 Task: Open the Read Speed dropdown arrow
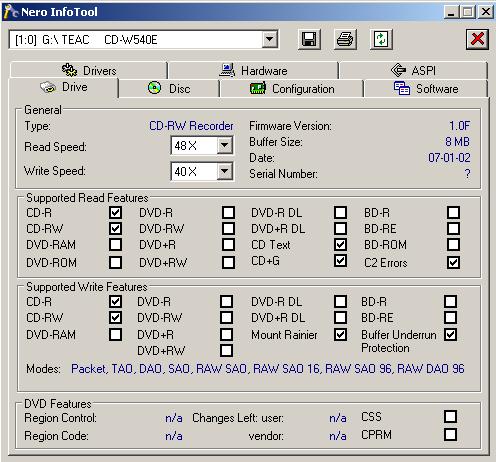tap(225, 145)
